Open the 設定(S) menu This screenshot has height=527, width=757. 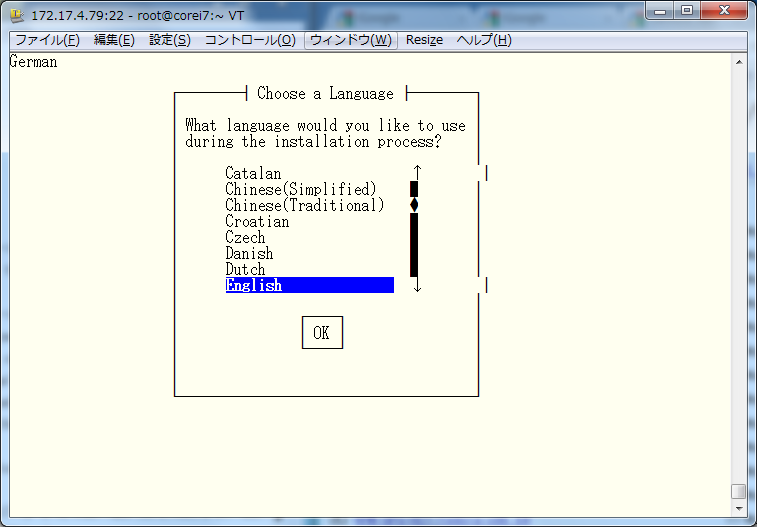point(170,40)
